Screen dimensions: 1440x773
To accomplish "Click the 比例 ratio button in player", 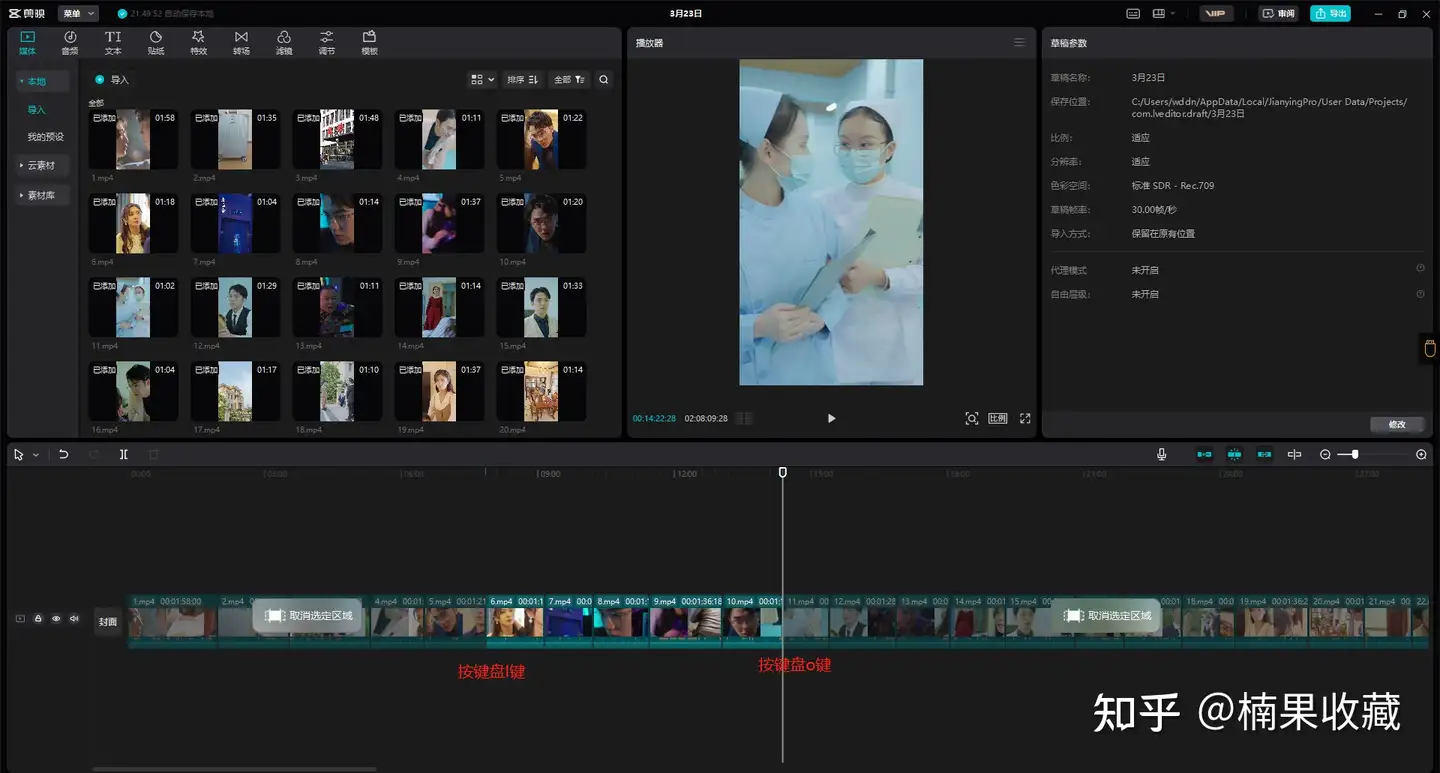I will click(998, 418).
